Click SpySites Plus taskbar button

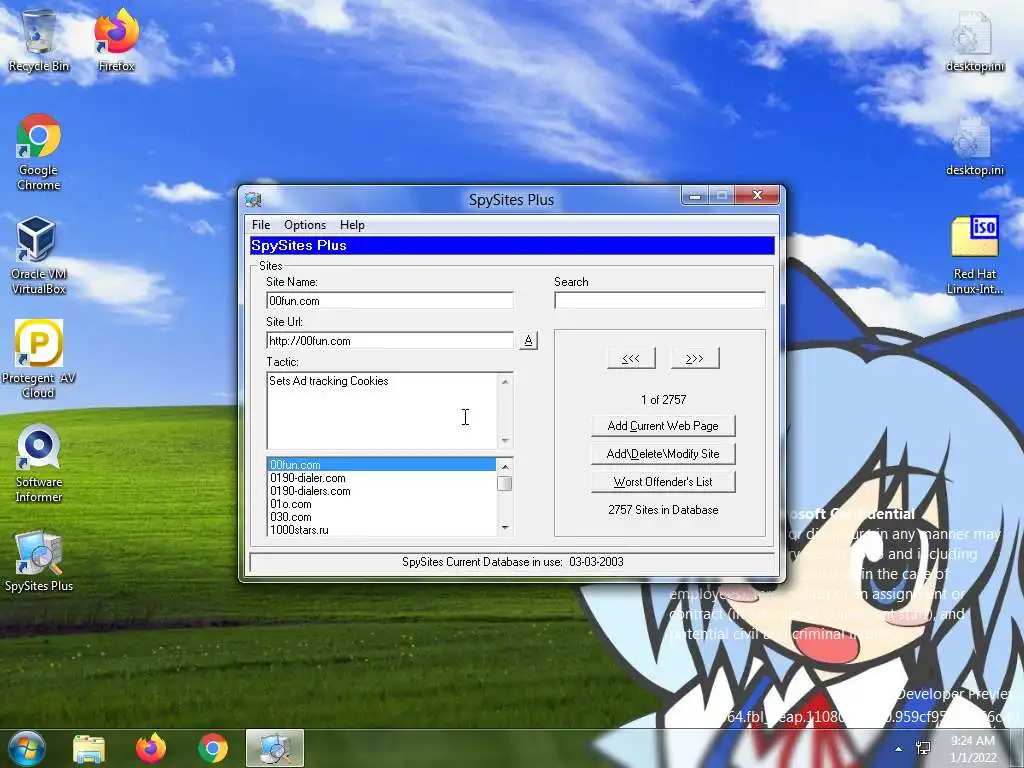(275, 748)
